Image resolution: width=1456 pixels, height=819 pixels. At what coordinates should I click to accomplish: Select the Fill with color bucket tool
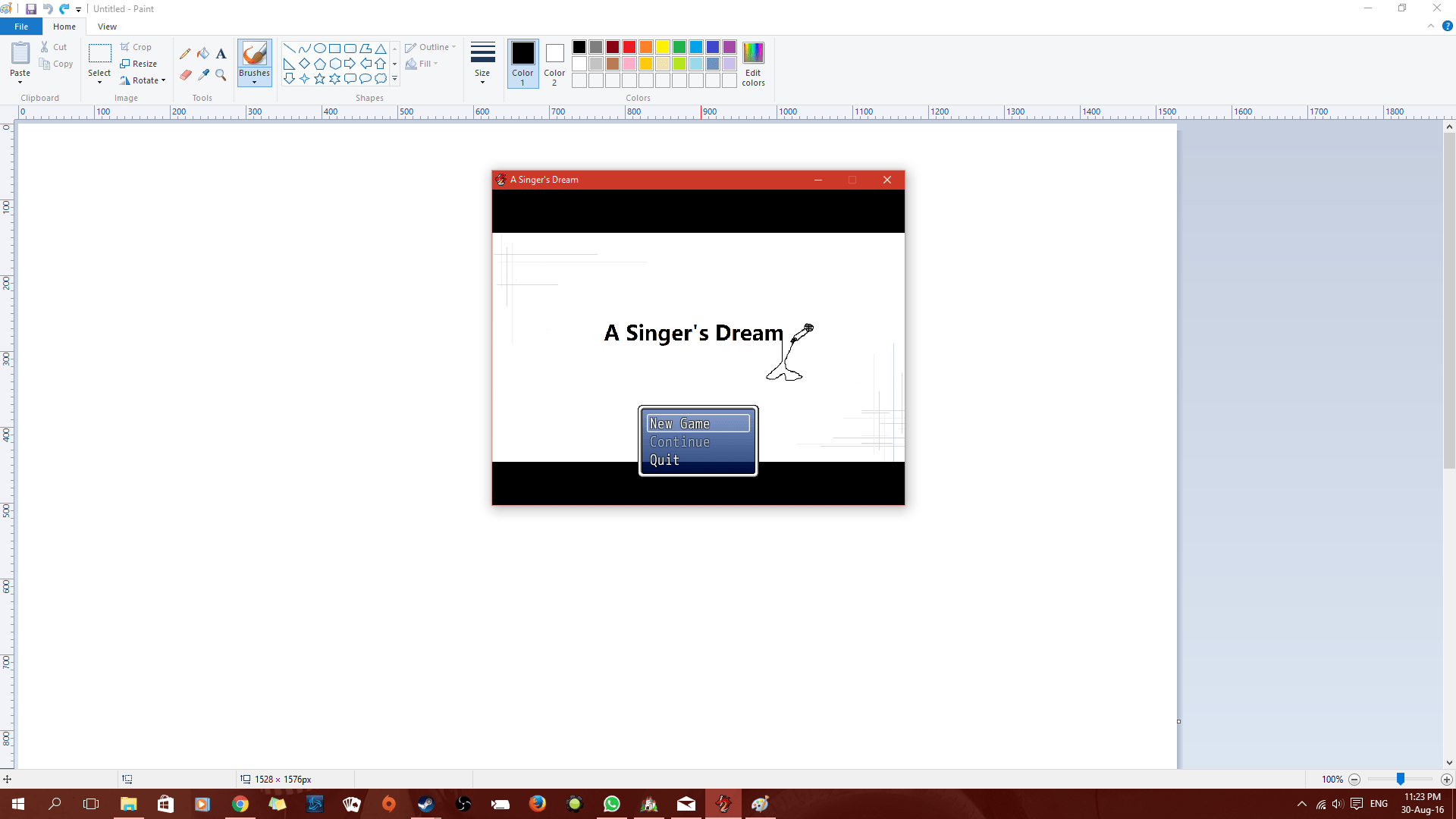(x=203, y=54)
